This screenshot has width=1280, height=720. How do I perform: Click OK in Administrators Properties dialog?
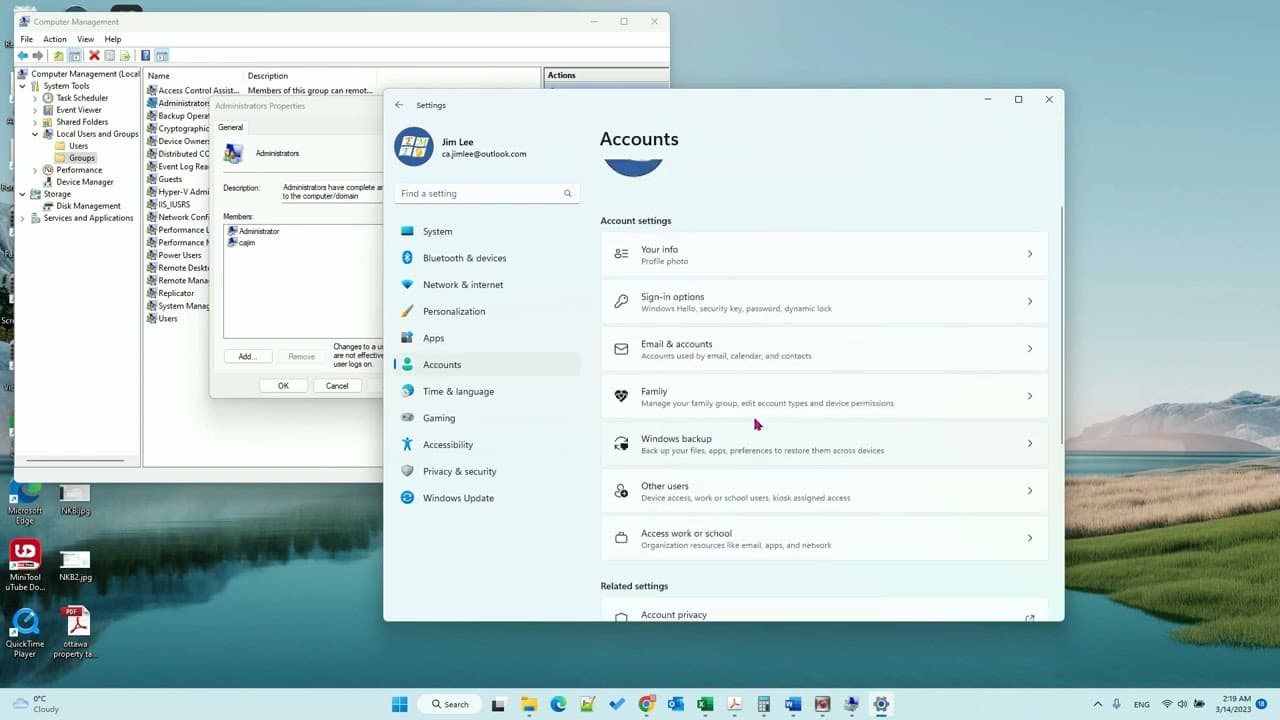click(283, 386)
